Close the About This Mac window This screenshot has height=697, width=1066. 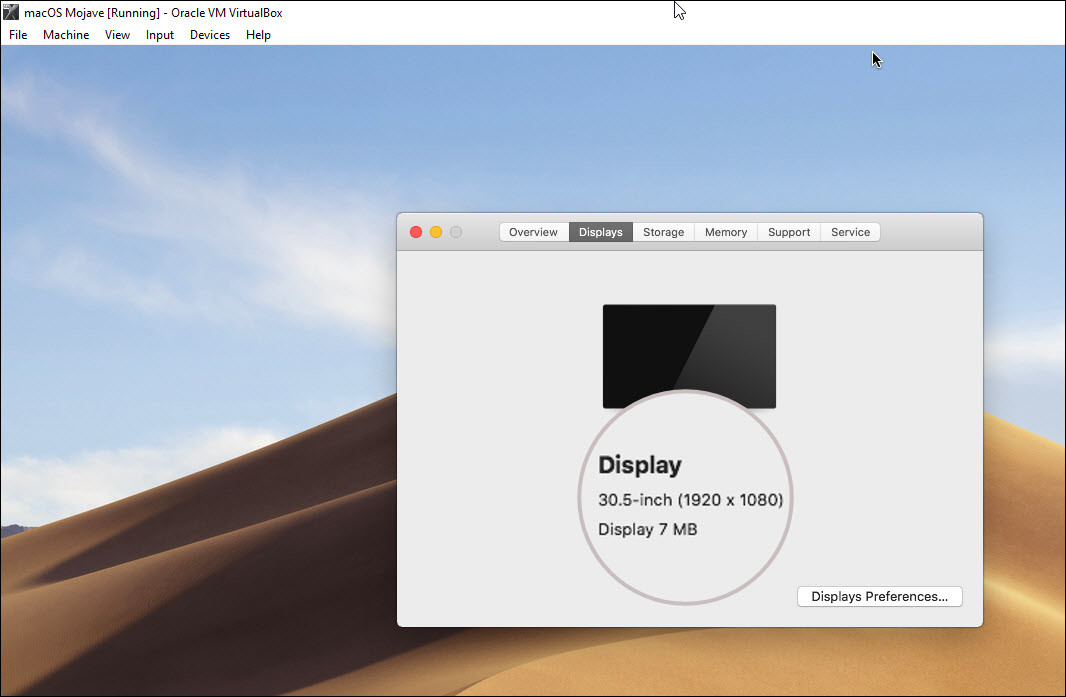click(416, 232)
